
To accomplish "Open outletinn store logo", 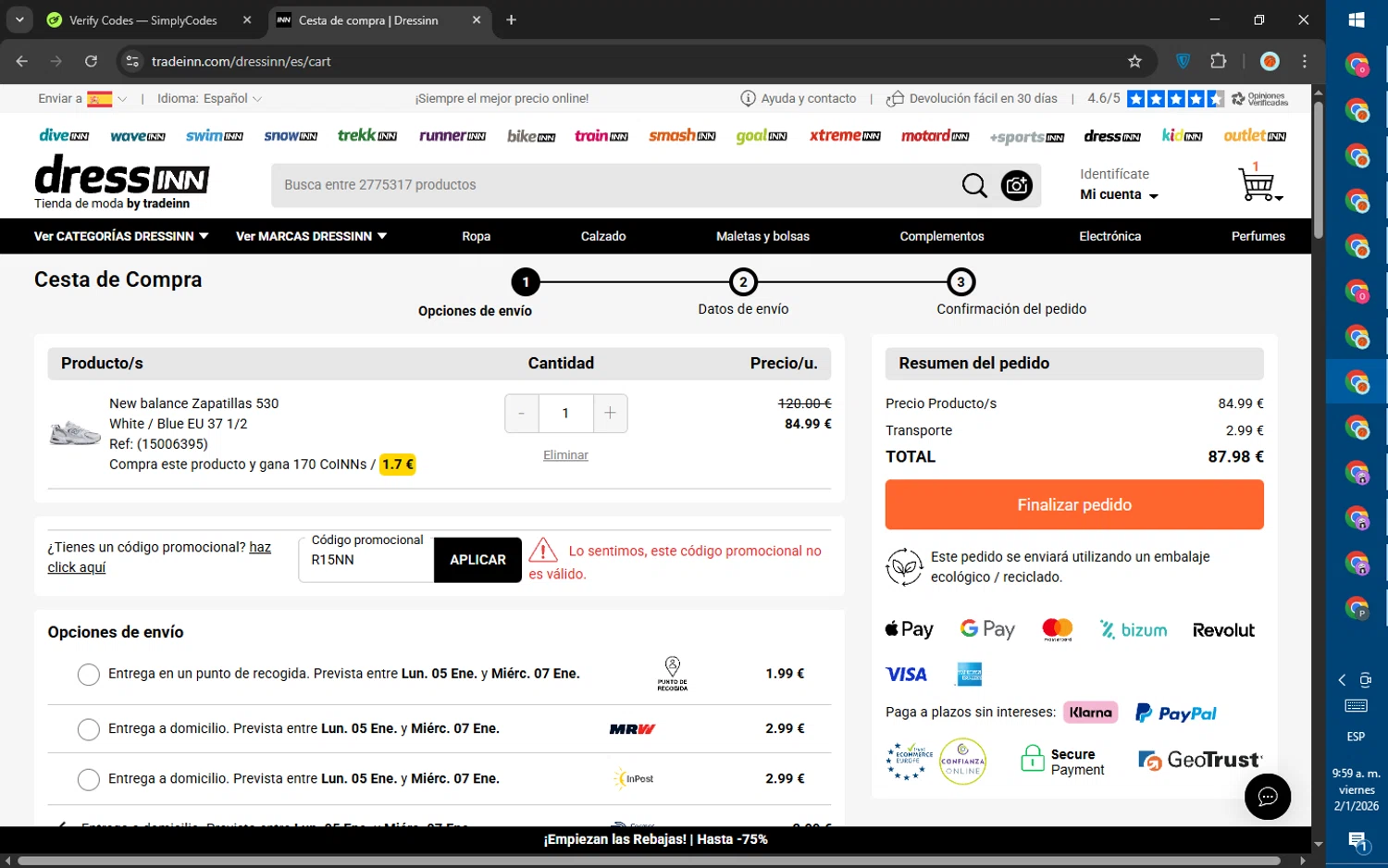I will tap(1255, 136).
